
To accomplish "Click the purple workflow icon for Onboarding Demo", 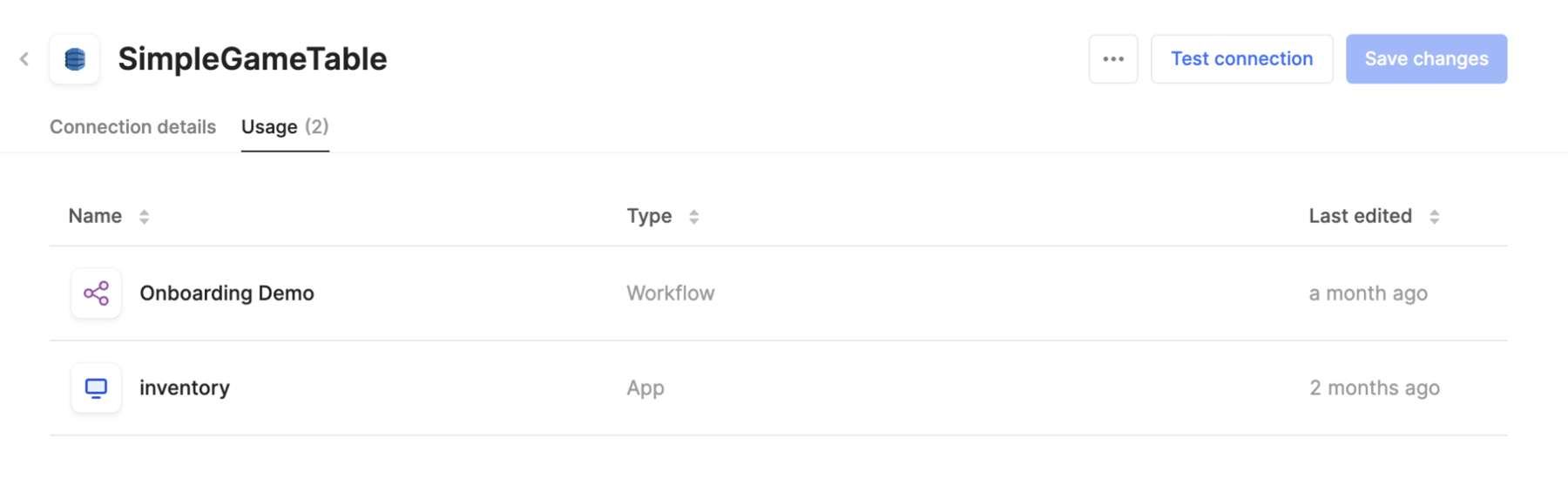I will tap(96, 293).
